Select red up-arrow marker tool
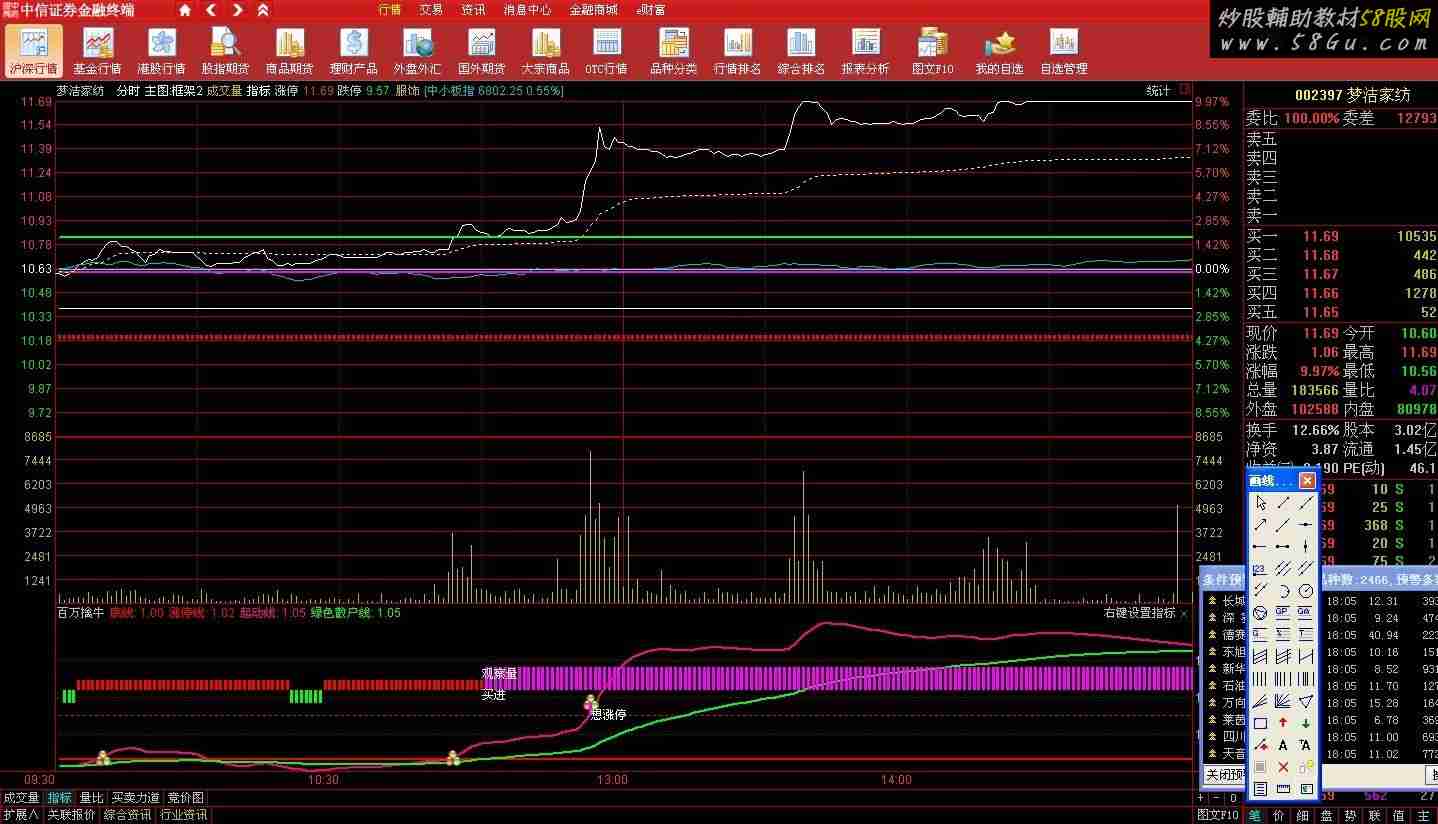The image size is (1438, 824). (1283, 723)
